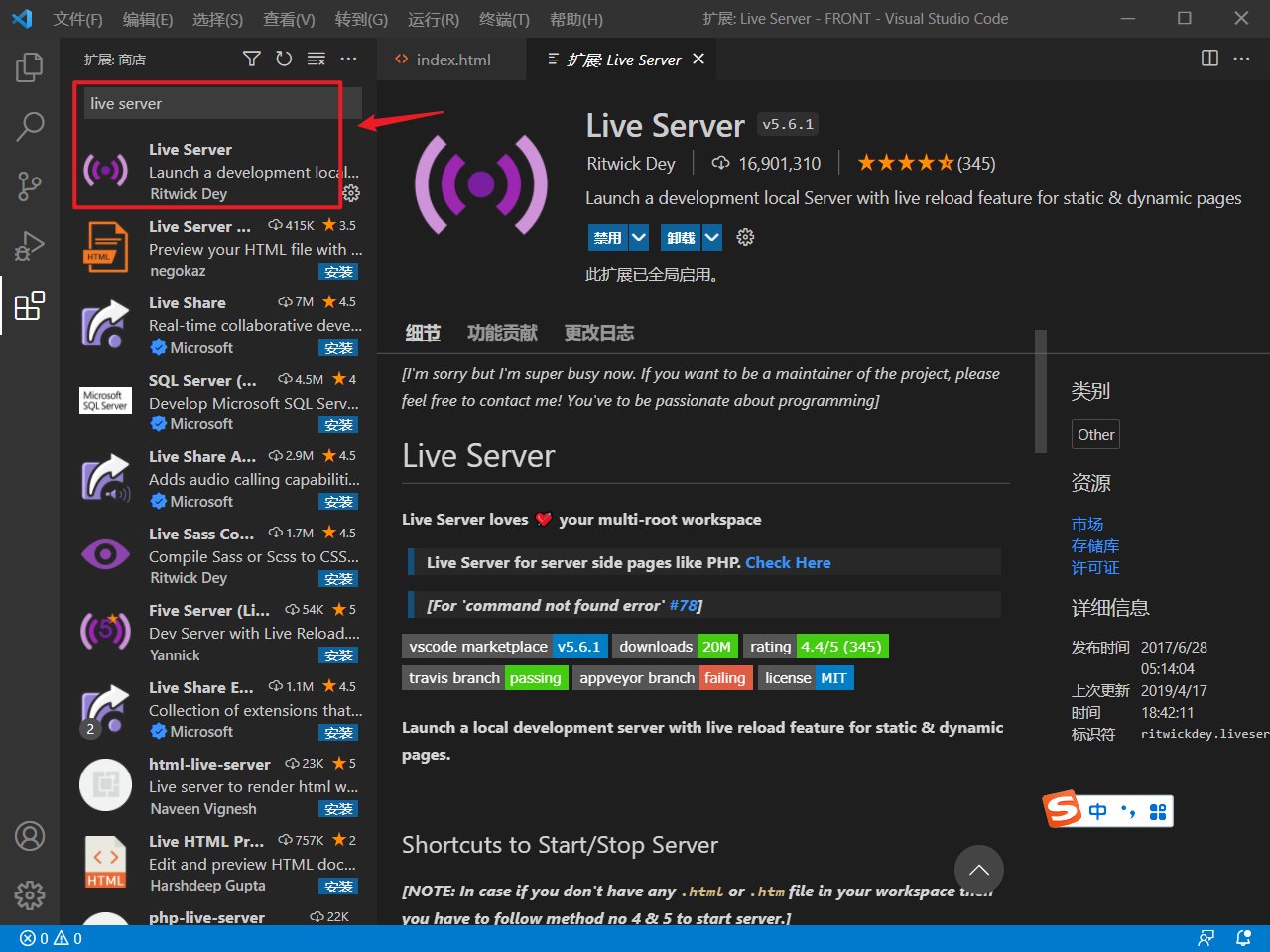
Task: Open the Explorer view in activity bar
Action: (30, 67)
